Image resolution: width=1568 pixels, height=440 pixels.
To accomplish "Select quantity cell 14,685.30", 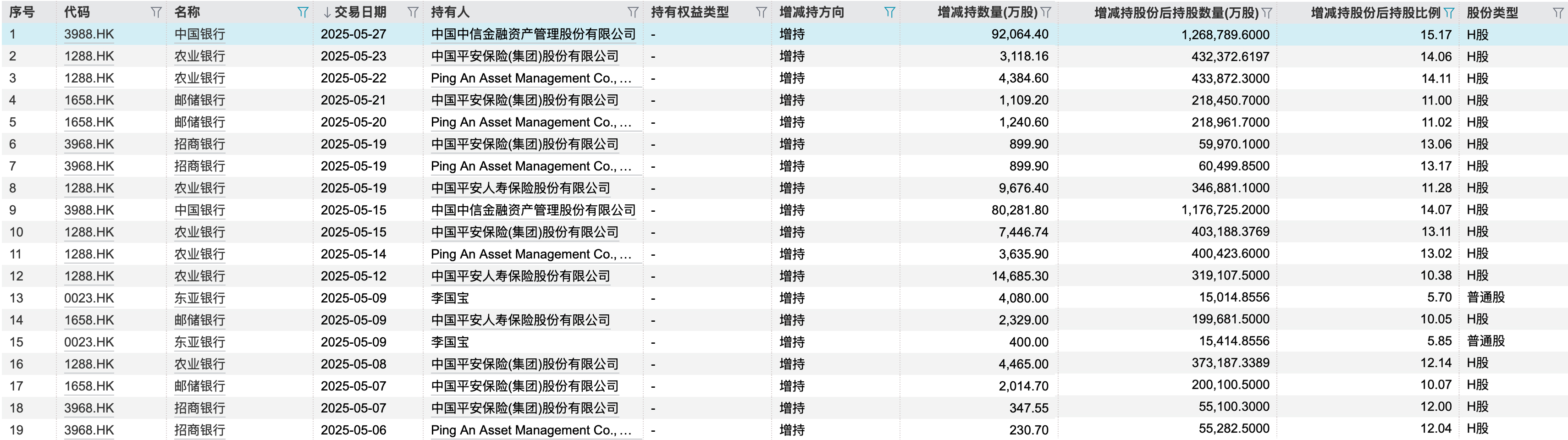I will (1020, 275).
